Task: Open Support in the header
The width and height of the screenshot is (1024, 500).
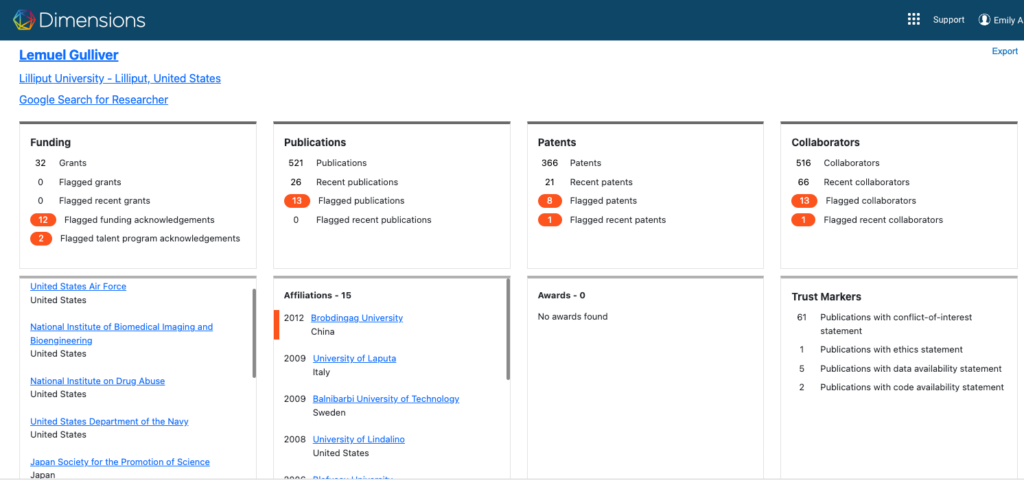Action: [948, 20]
